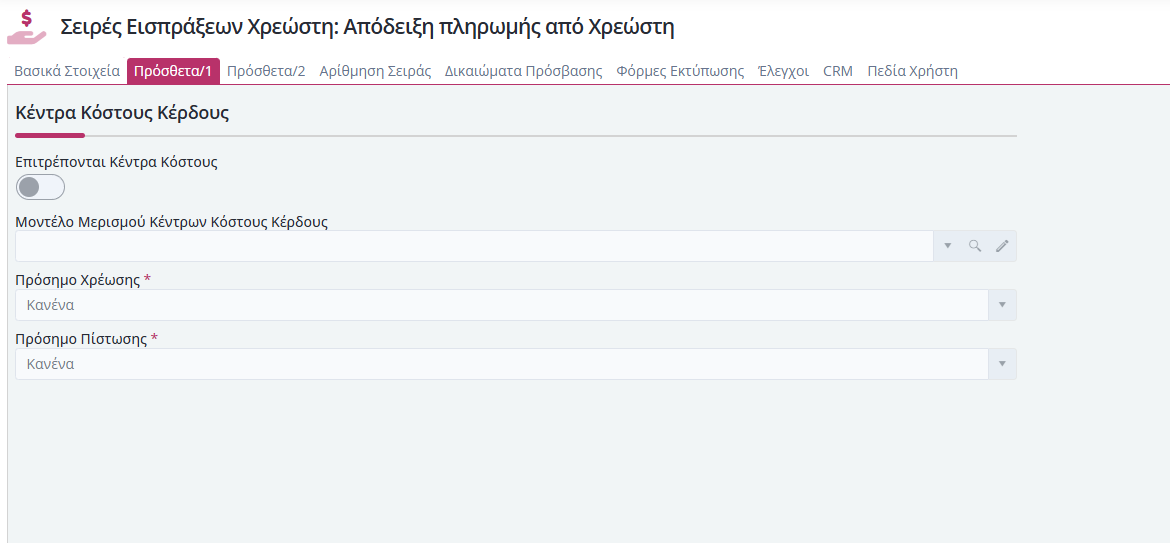The image size is (1170, 543).
Task: Switch to Δικαιώματα Πρόσβασης tab
Action: 524,72
